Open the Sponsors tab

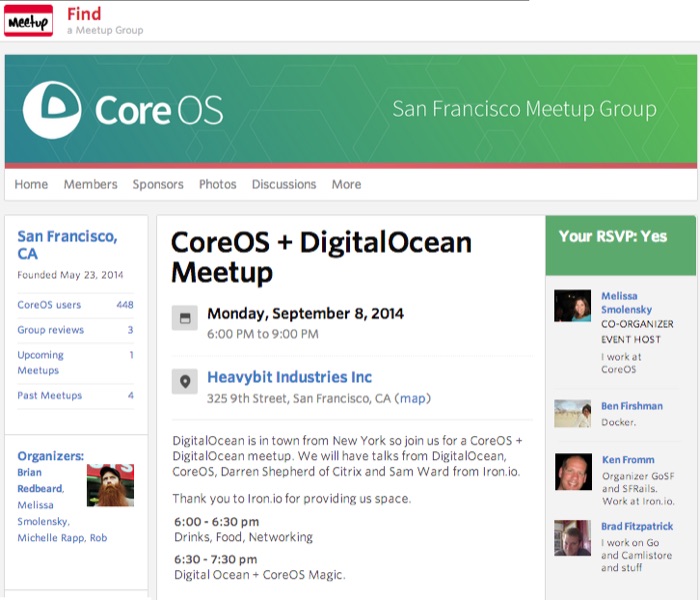158,184
